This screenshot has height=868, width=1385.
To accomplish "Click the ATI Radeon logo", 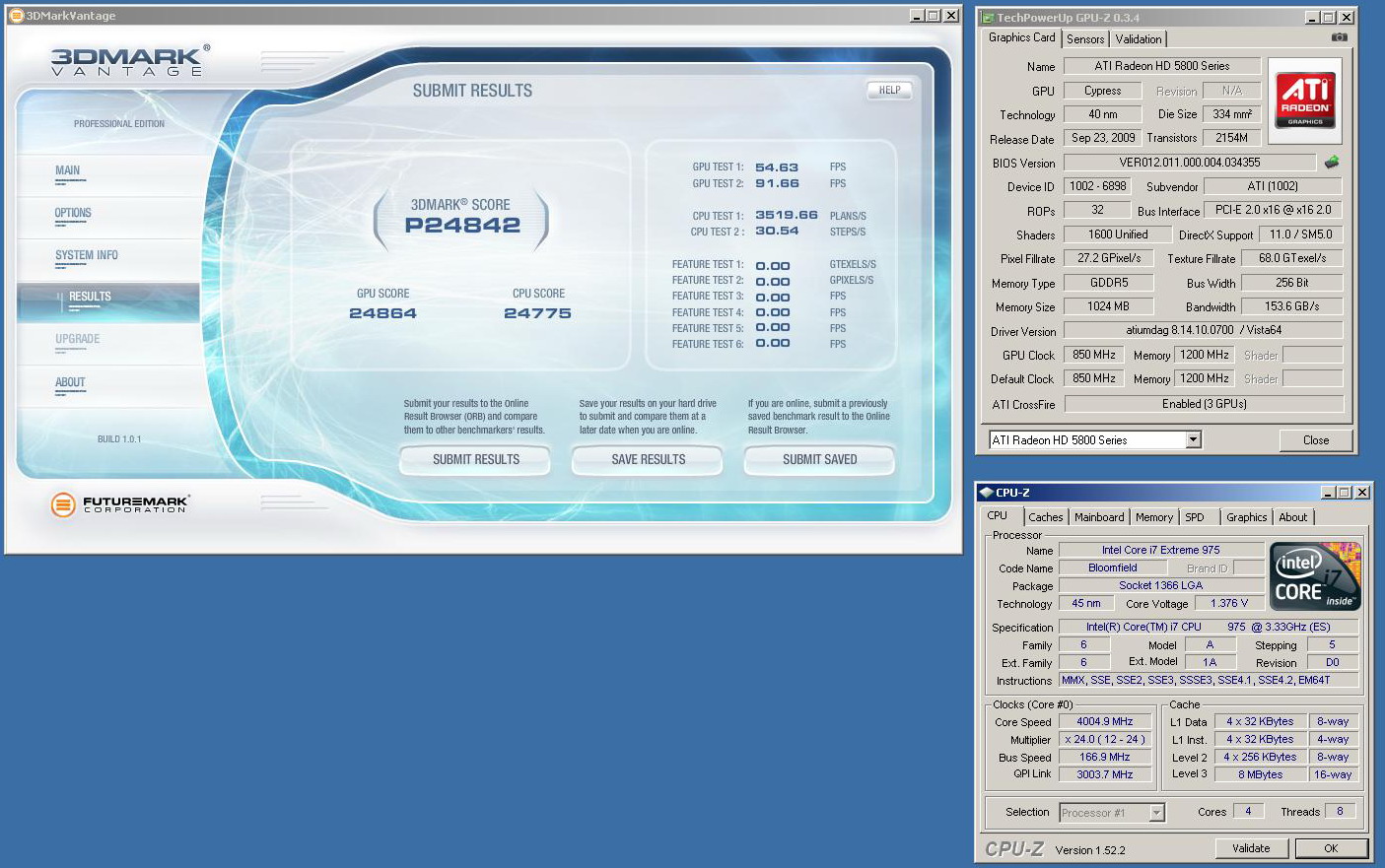I will (x=1305, y=100).
